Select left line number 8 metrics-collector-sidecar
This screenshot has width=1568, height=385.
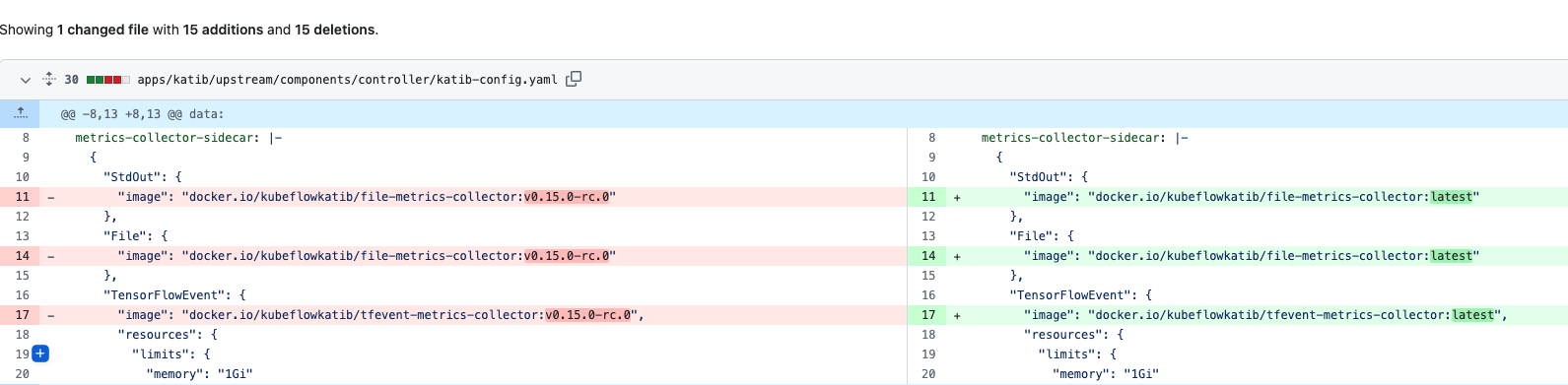click(x=26, y=138)
